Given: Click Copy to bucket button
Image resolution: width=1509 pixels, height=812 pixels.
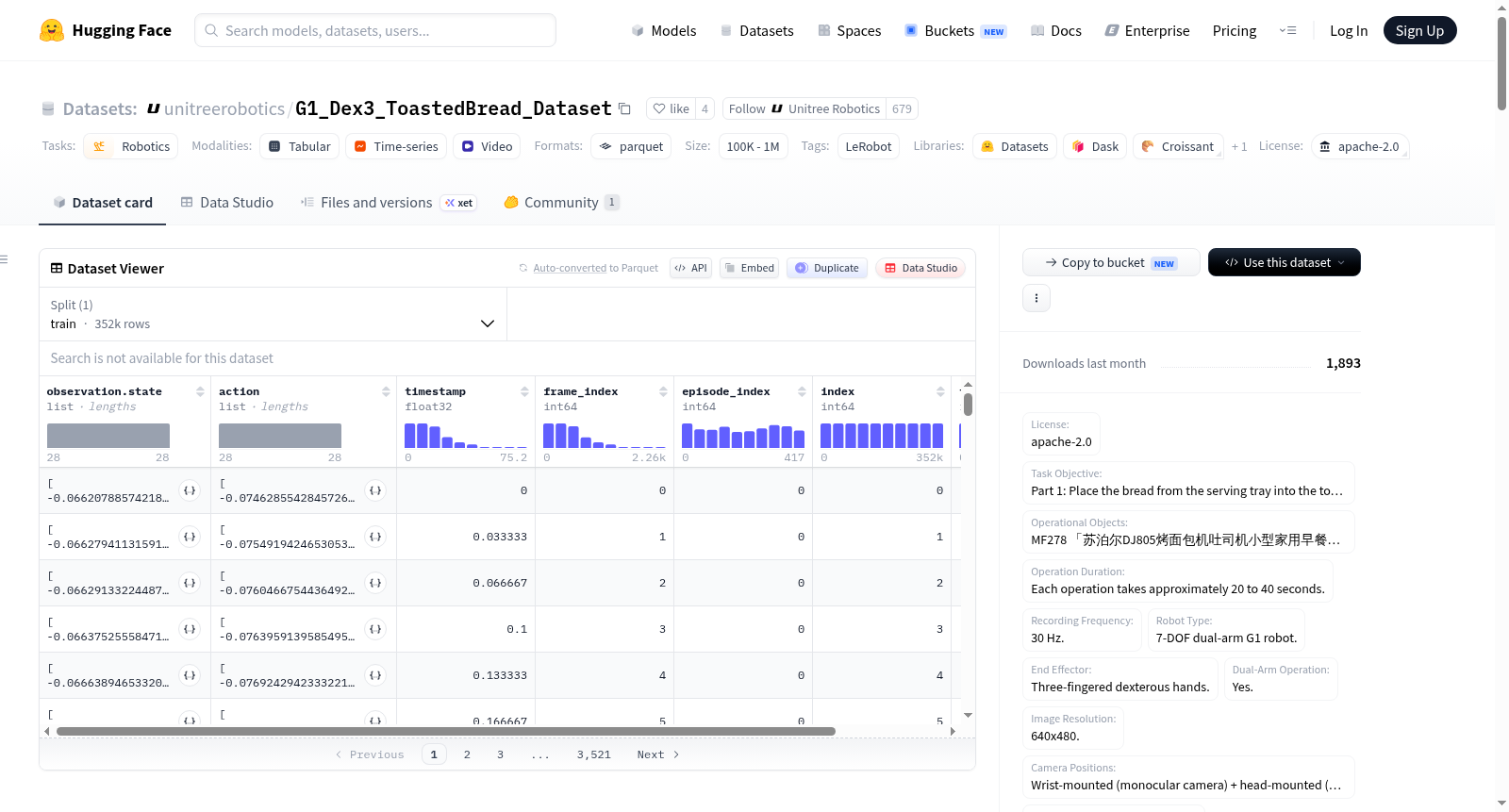Looking at the screenshot, I should coord(1111,262).
